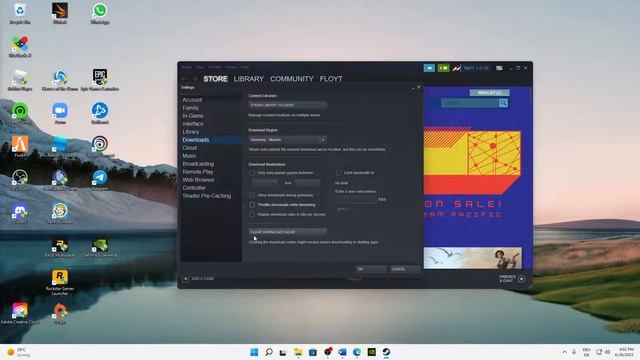Open the auto-update start time dropdown
This screenshot has width=640, height=360.
tap(265, 183)
